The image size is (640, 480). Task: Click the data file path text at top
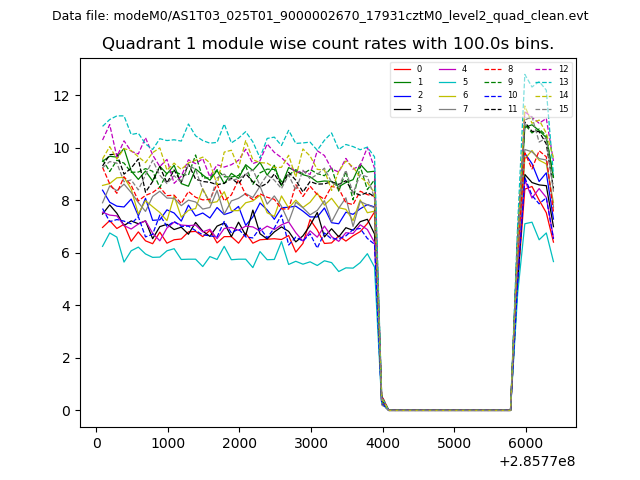coord(320,16)
